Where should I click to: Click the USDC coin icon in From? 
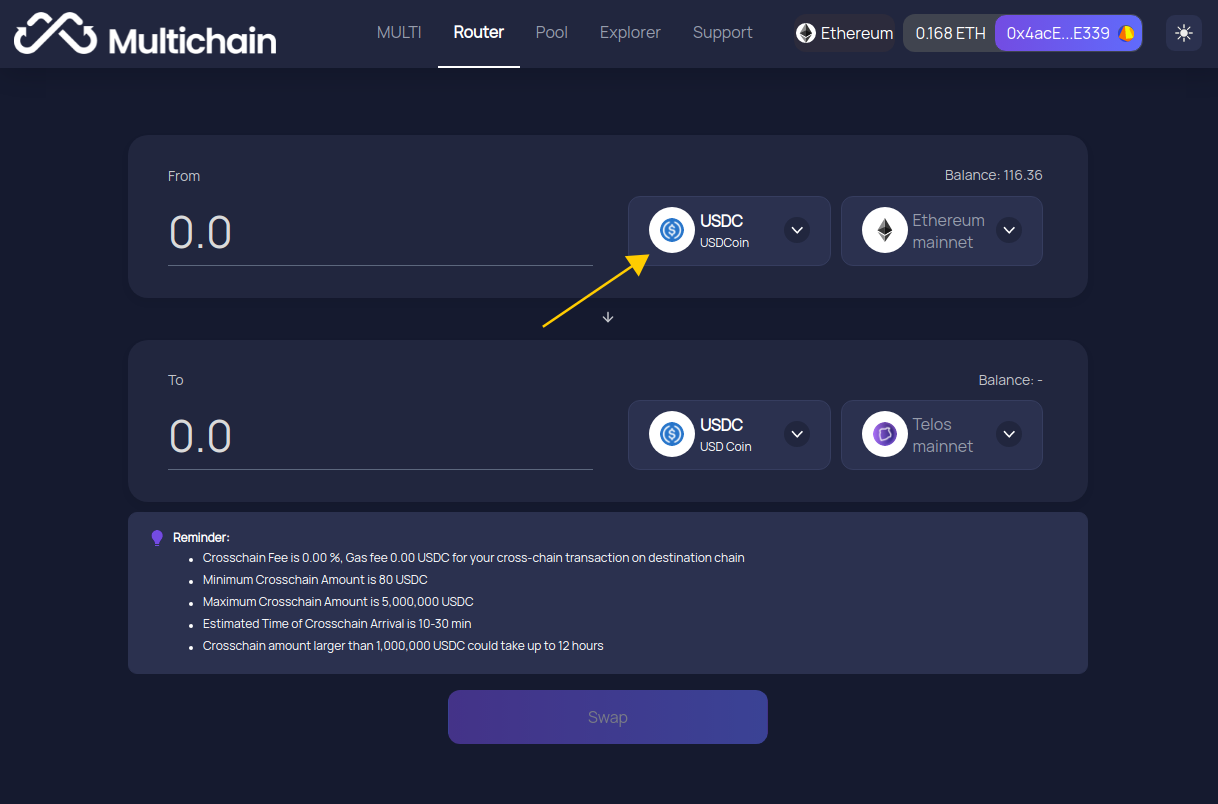pyautogui.click(x=672, y=230)
